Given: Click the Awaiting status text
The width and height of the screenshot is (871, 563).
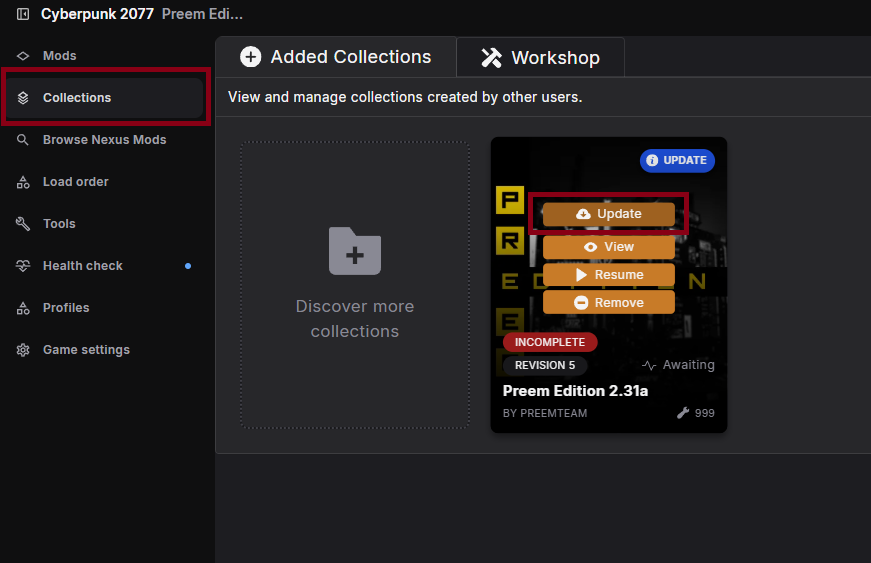Looking at the screenshot, I should [689, 365].
